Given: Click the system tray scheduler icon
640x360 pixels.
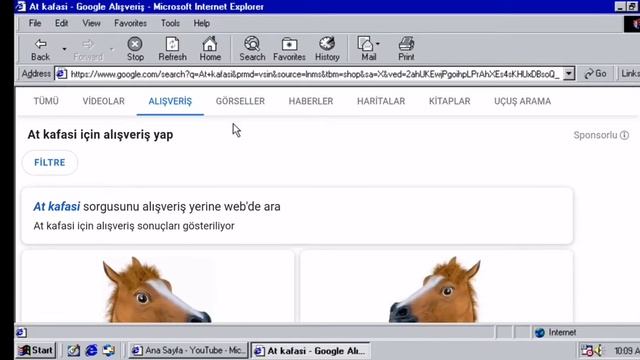Looking at the screenshot, I should [587, 350].
